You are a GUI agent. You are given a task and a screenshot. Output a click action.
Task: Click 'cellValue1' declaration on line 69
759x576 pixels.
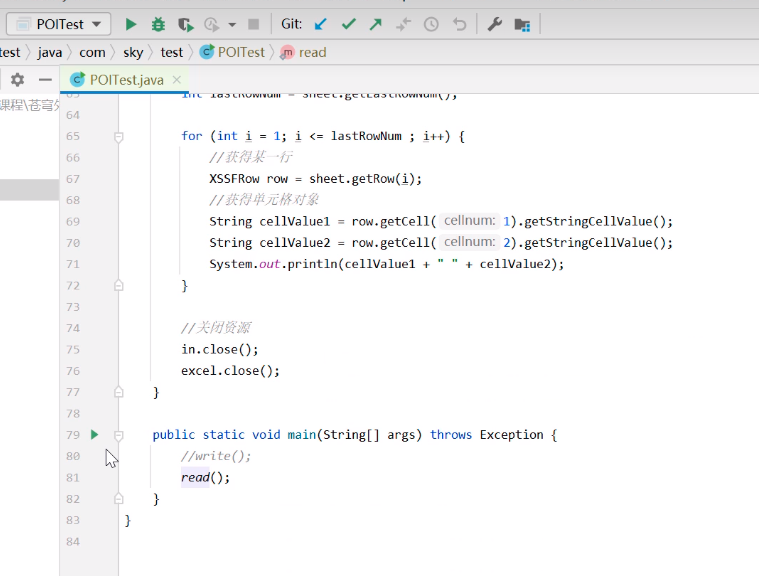pyautogui.click(x=294, y=222)
